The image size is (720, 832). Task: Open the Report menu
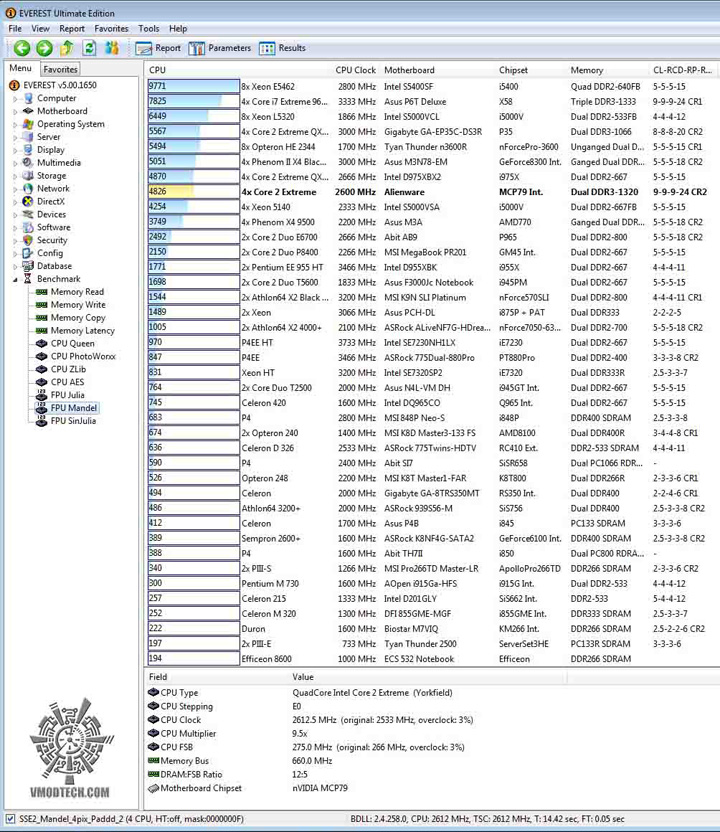(72, 29)
